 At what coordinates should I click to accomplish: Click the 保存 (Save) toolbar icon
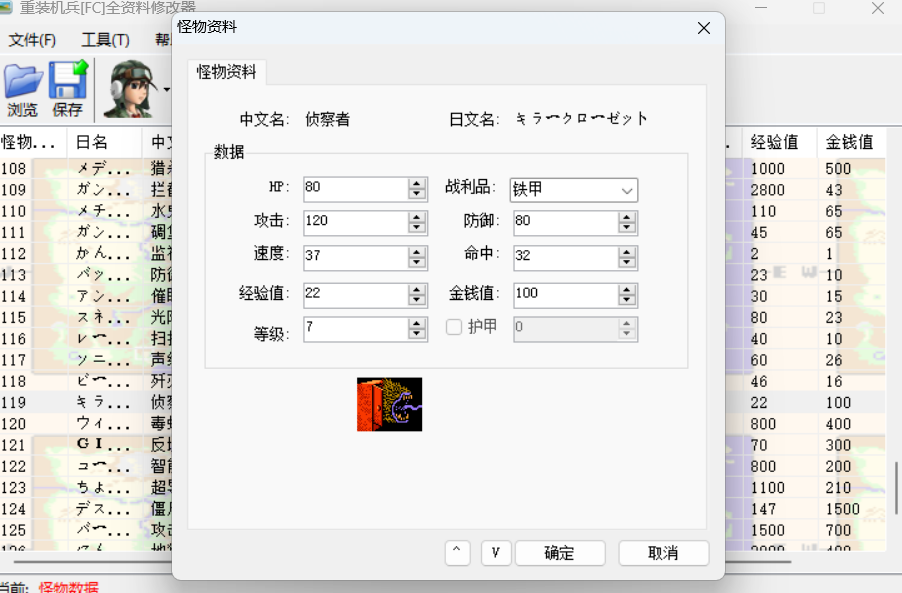[66, 87]
